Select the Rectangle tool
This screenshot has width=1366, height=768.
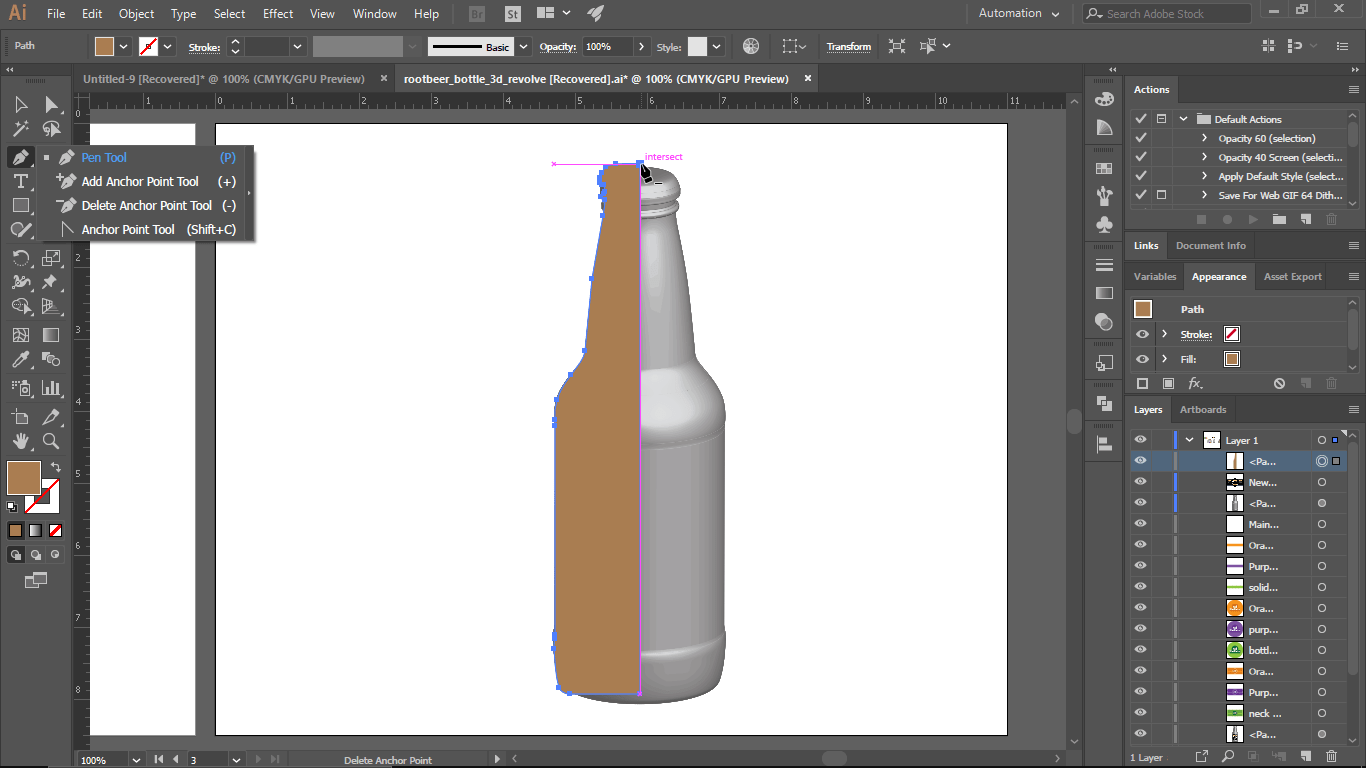coord(20,205)
